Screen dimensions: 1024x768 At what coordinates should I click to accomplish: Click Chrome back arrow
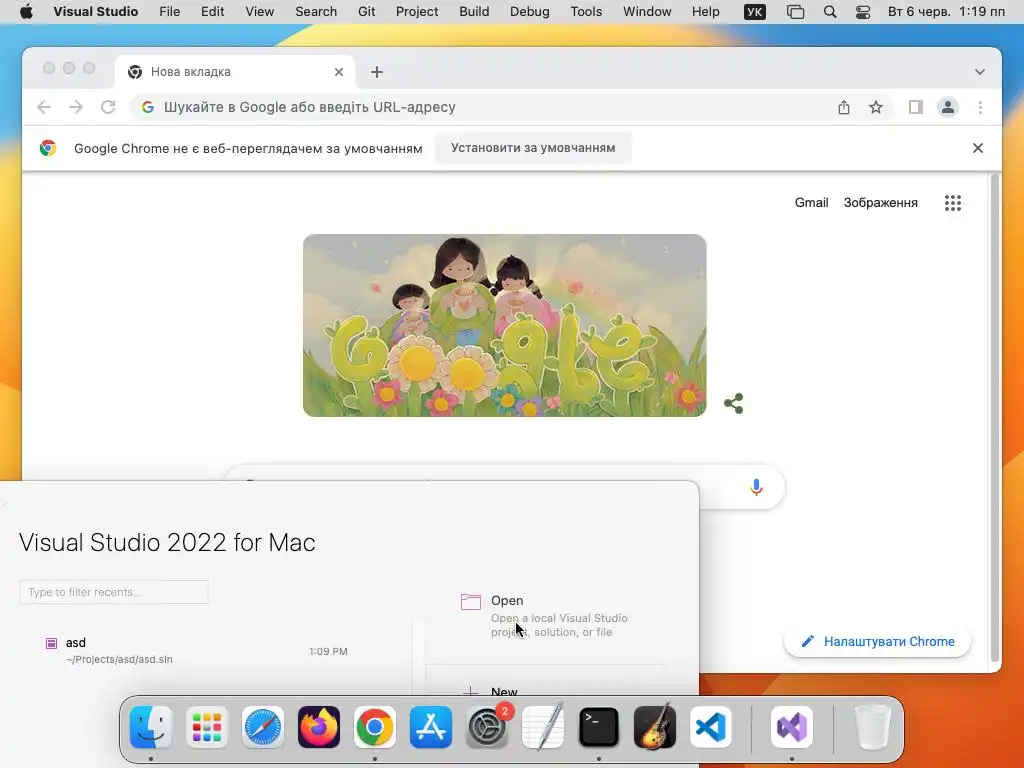tap(44, 107)
